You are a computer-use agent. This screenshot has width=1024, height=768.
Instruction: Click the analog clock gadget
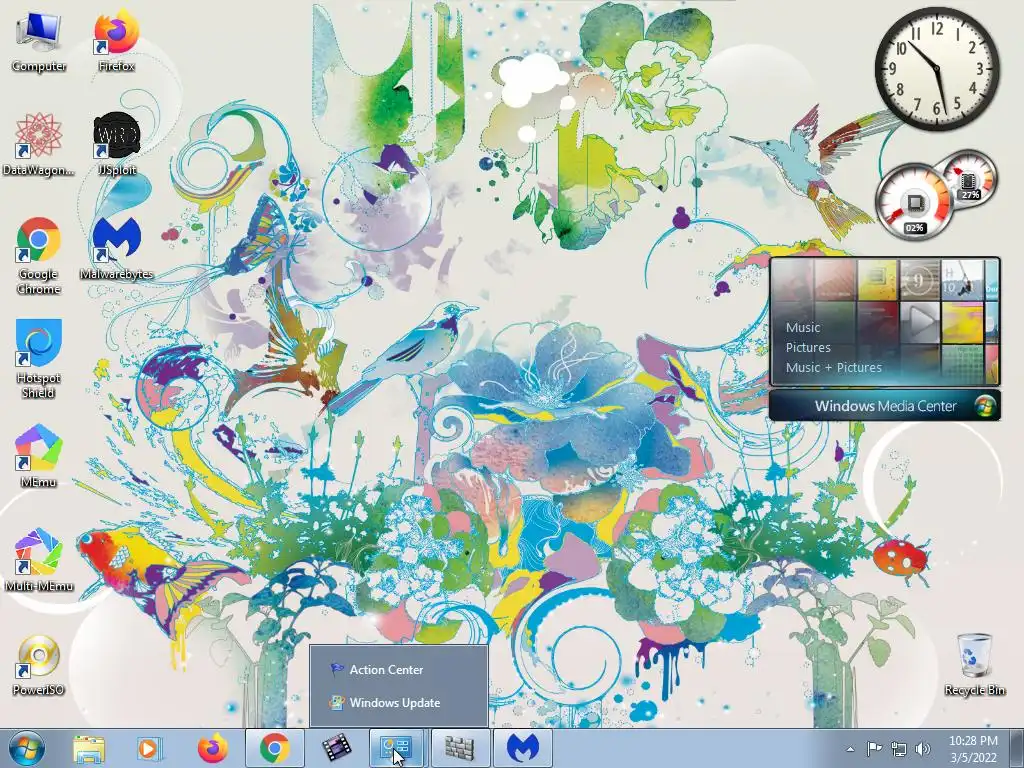(937, 68)
